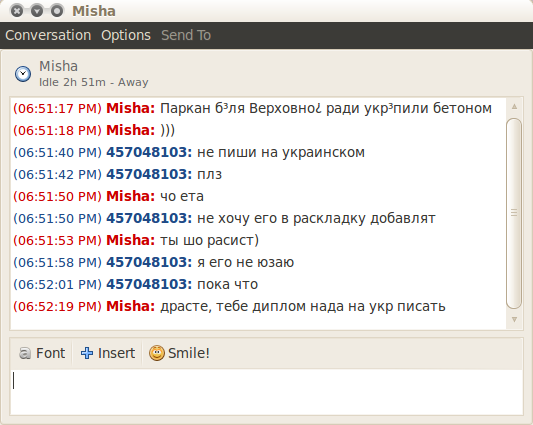Focus the message input text box
The width and height of the screenshot is (533, 425).
pyautogui.click(x=267, y=392)
